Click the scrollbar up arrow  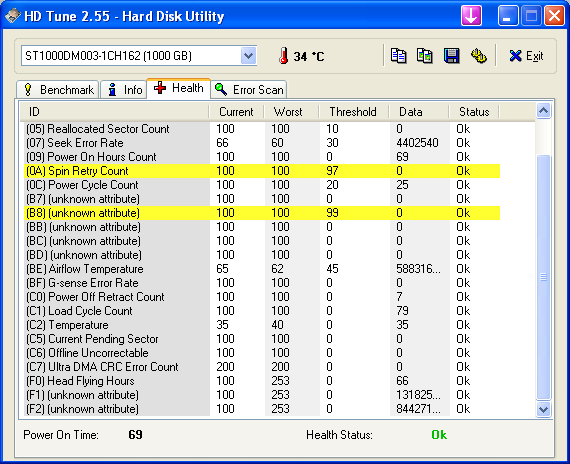[x=543, y=111]
